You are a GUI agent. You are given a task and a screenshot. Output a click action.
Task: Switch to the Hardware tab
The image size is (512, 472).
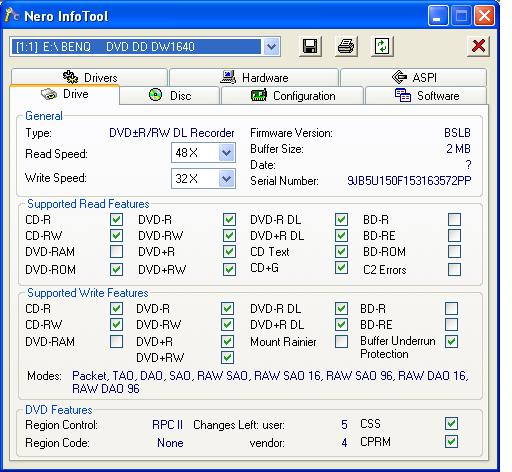(x=254, y=77)
